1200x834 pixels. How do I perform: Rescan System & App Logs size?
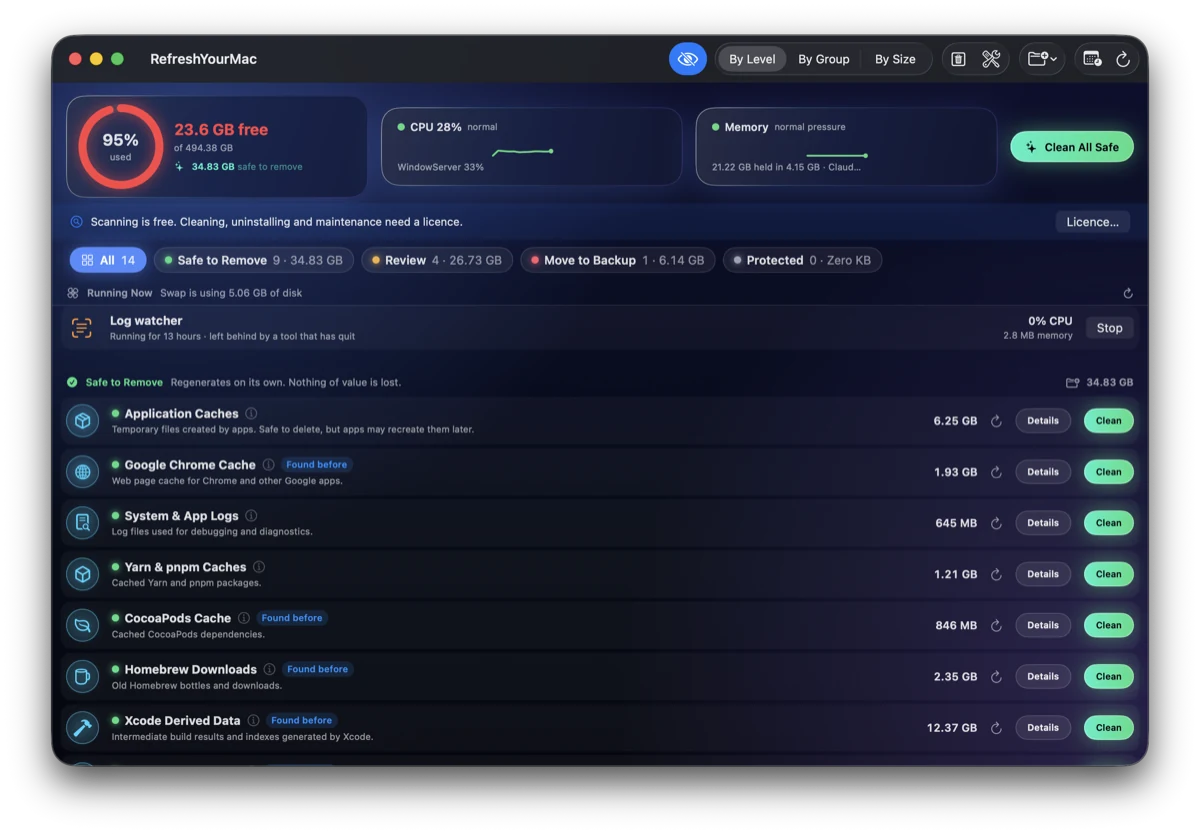click(996, 523)
